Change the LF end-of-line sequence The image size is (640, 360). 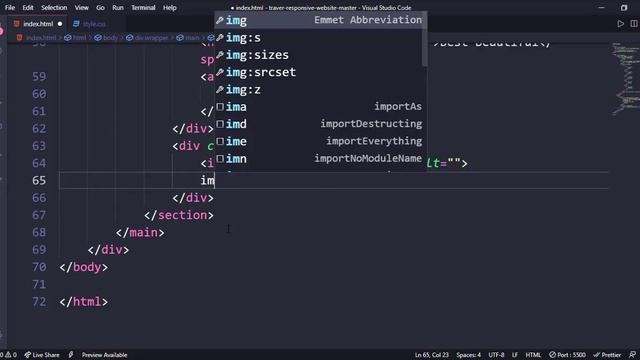[x=515, y=355]
